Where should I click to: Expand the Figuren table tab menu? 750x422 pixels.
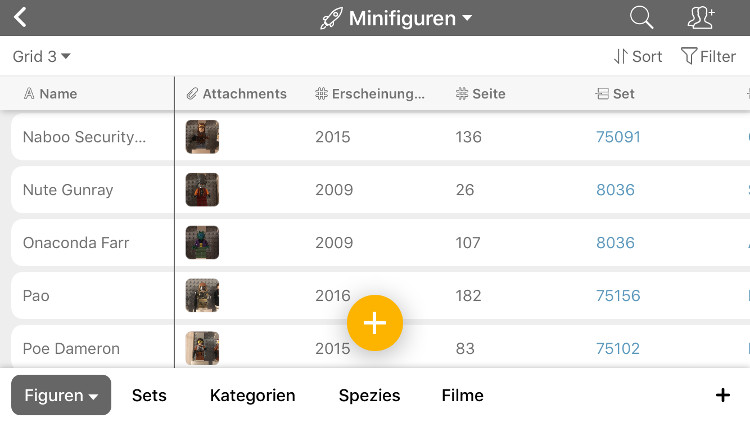61,395
